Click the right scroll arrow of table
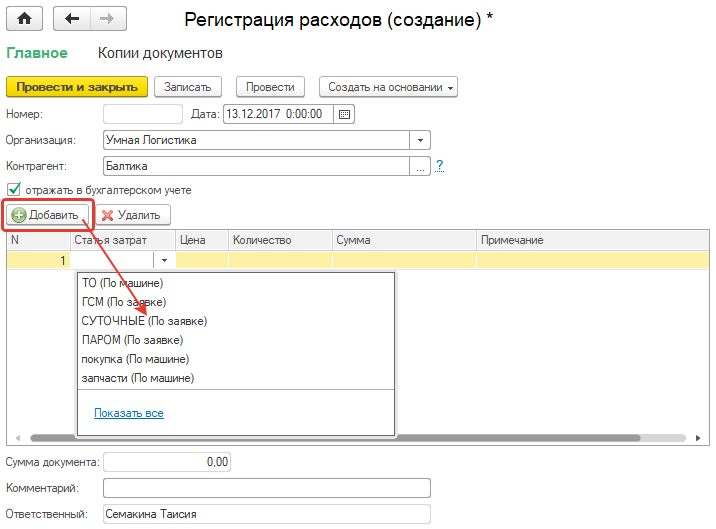Screen dimensions: 716x529 click(698, 438)
